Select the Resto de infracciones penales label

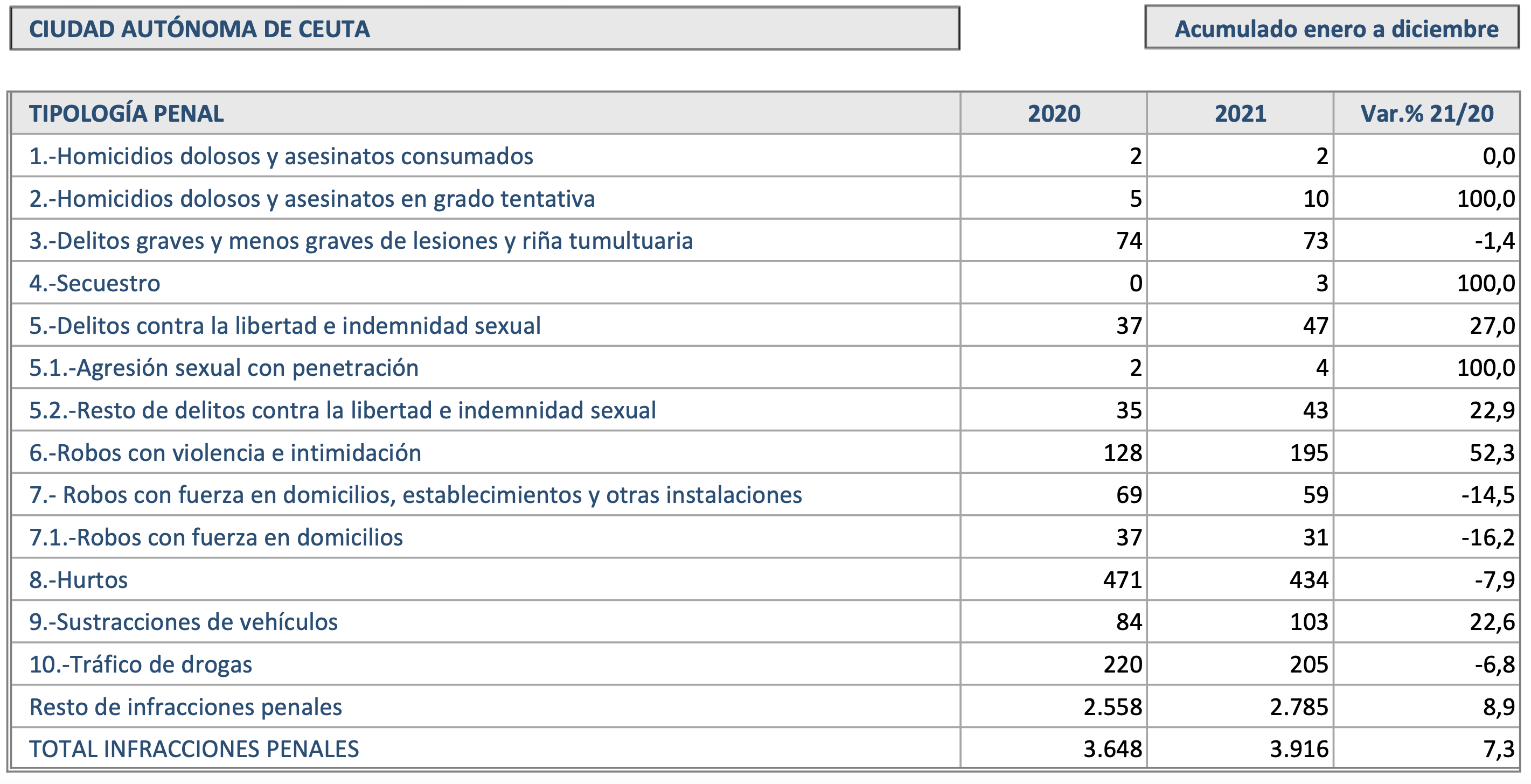(x=185, y=708)
